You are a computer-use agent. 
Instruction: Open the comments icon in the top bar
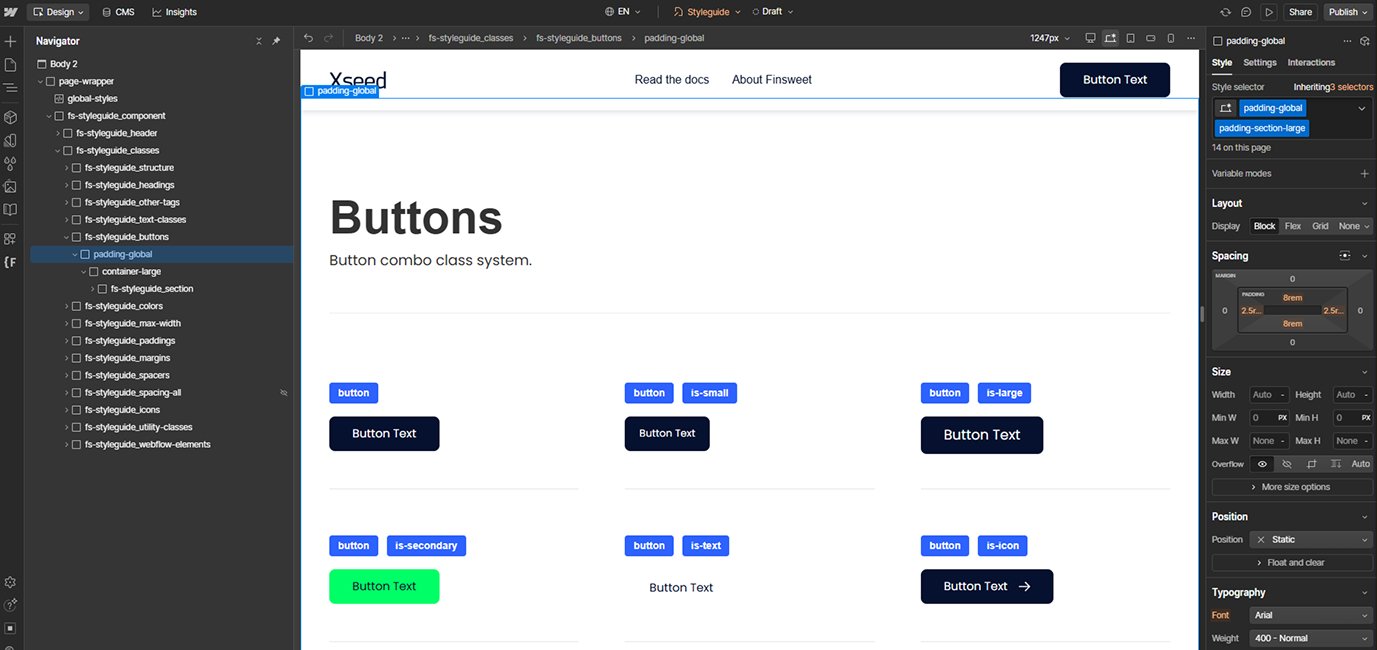pos(1246,11)
